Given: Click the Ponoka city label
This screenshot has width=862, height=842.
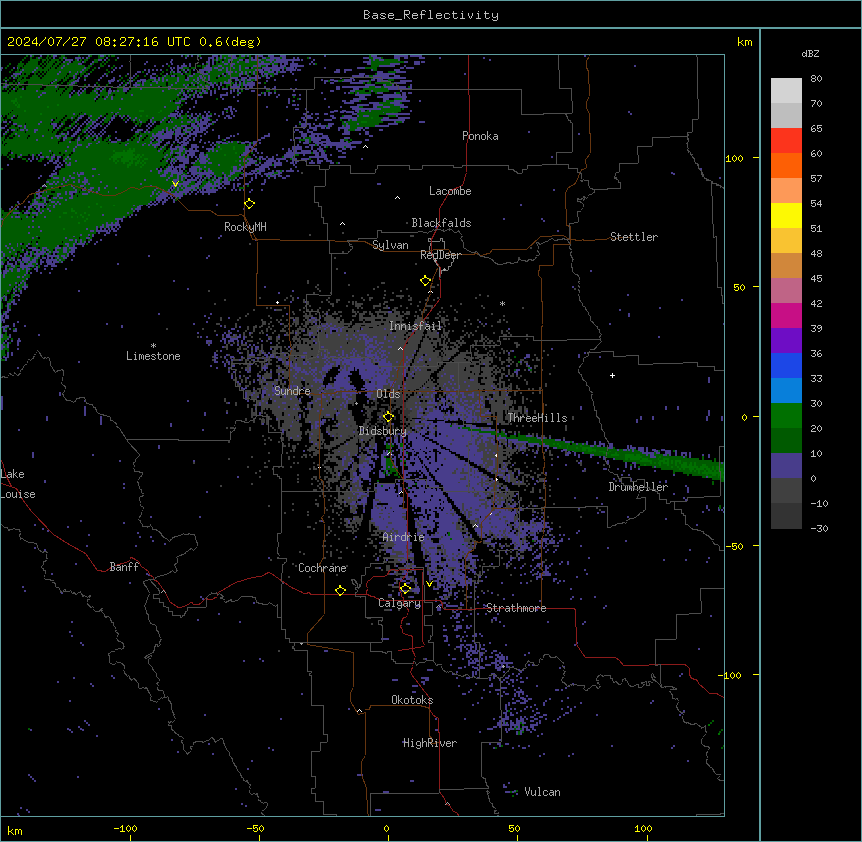Looking at the screenshot, I should [480, 136].
